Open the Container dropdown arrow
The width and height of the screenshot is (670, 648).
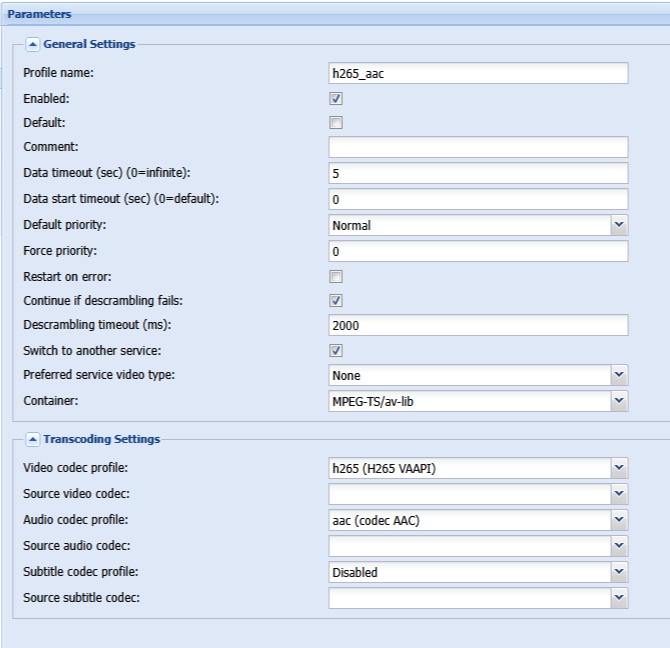coord(619,401)
